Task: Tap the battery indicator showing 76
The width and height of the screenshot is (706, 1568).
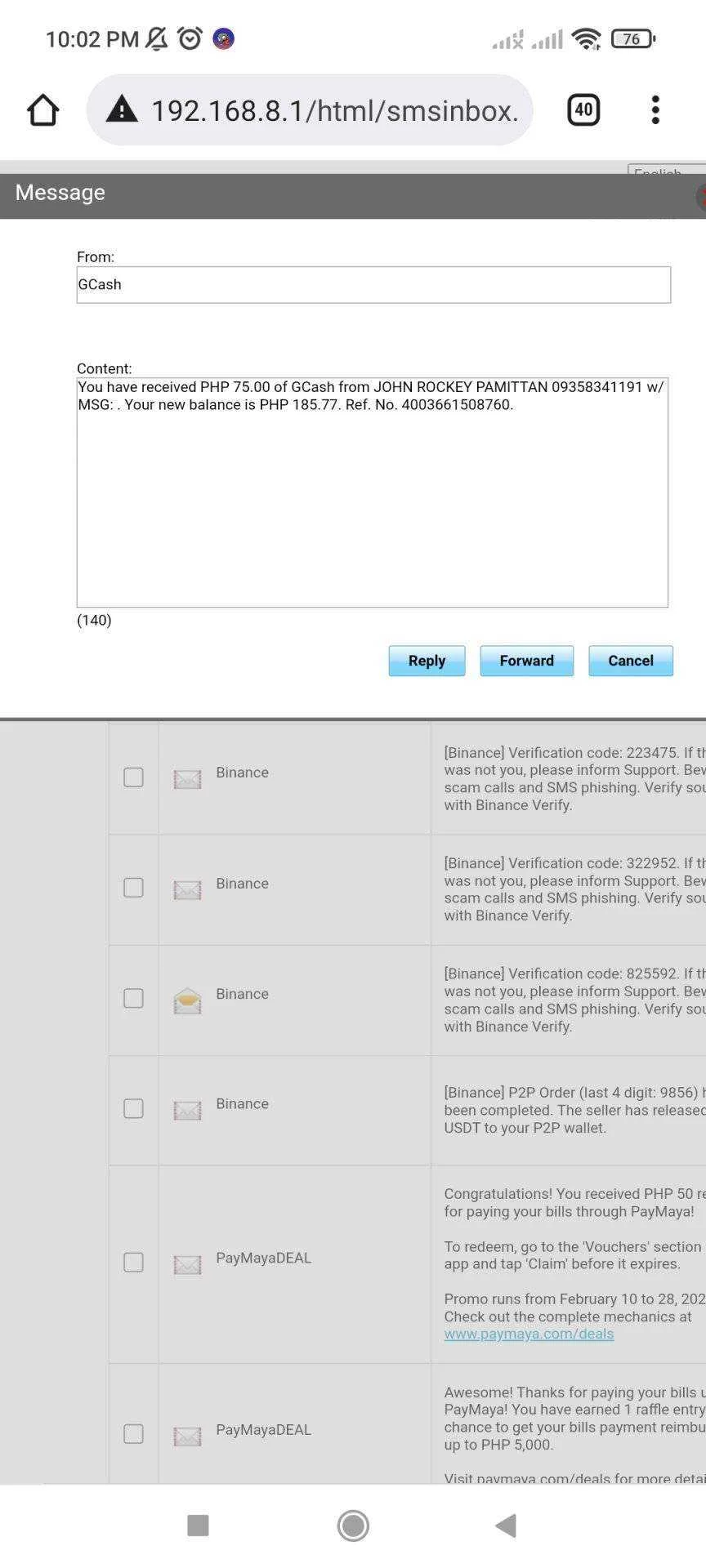Action: point(633,38)
